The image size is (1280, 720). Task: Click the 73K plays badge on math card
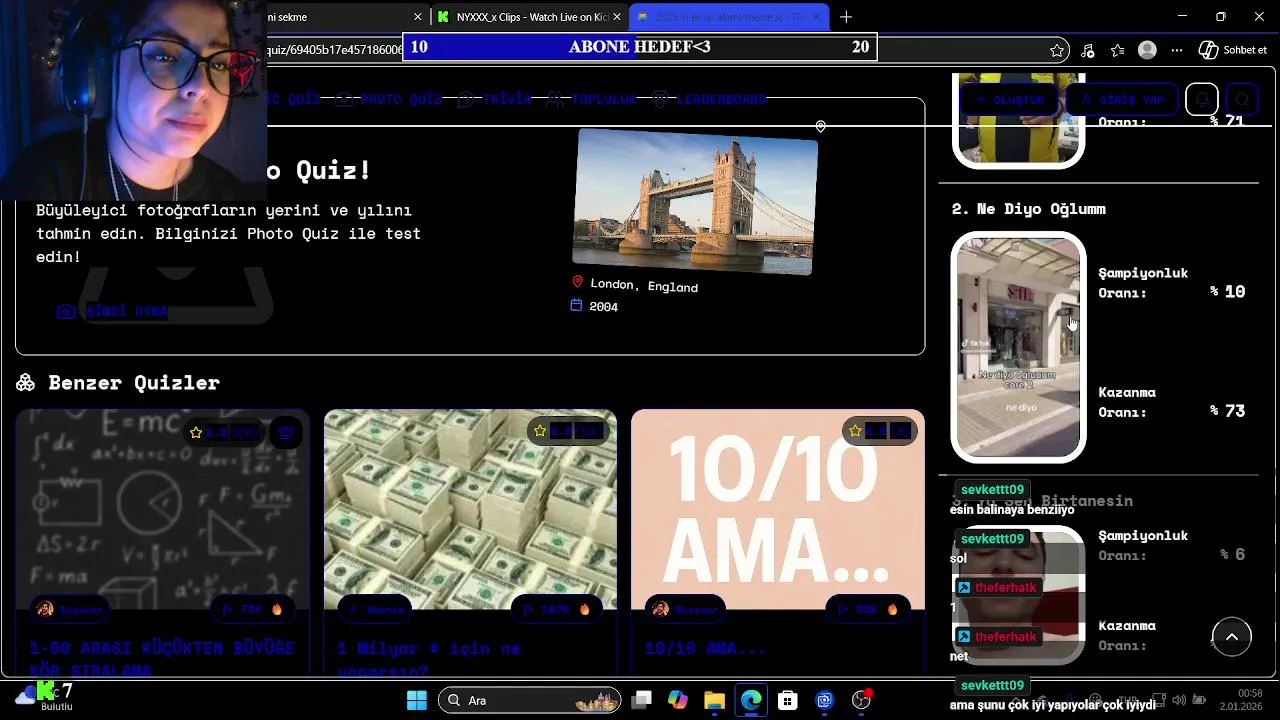tap(252, 609)
